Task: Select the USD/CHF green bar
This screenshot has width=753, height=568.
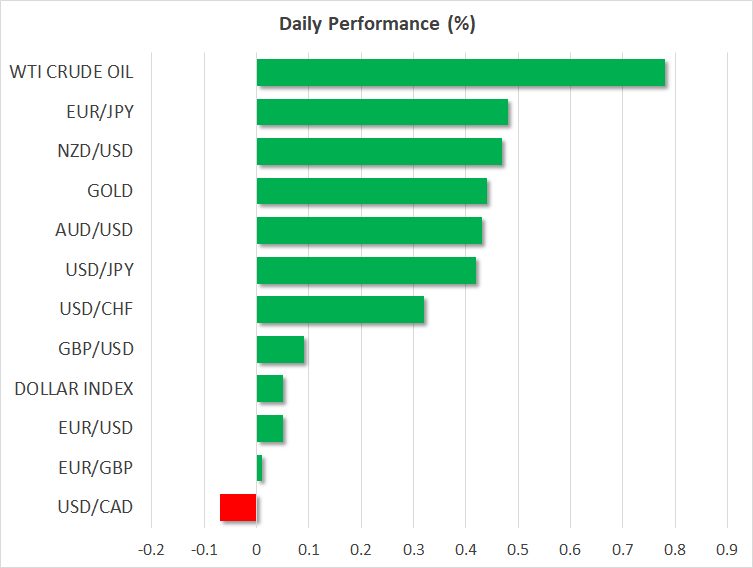Action: [340, 310]
